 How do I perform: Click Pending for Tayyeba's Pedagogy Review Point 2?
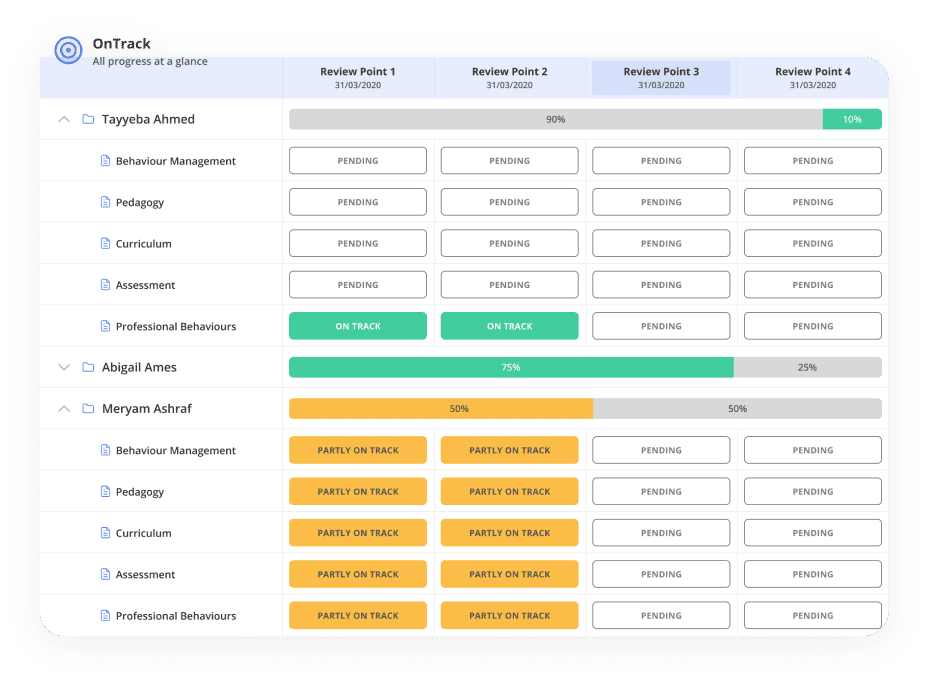click(510, 202)
